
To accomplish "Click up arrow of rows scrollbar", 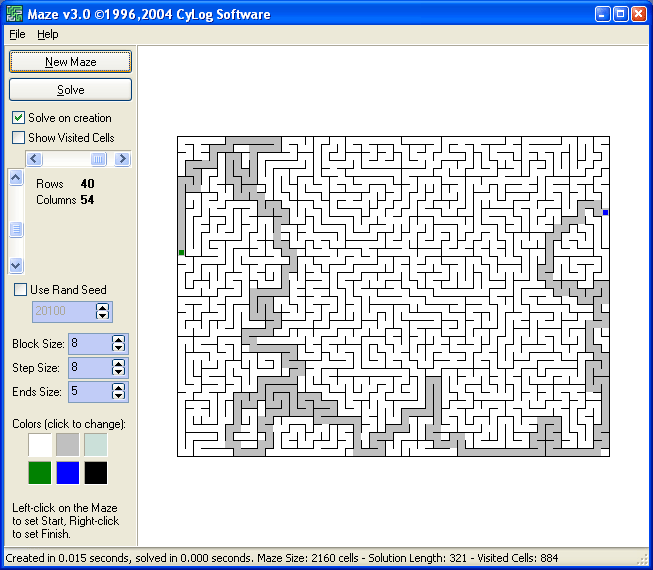I will point(16,178).
